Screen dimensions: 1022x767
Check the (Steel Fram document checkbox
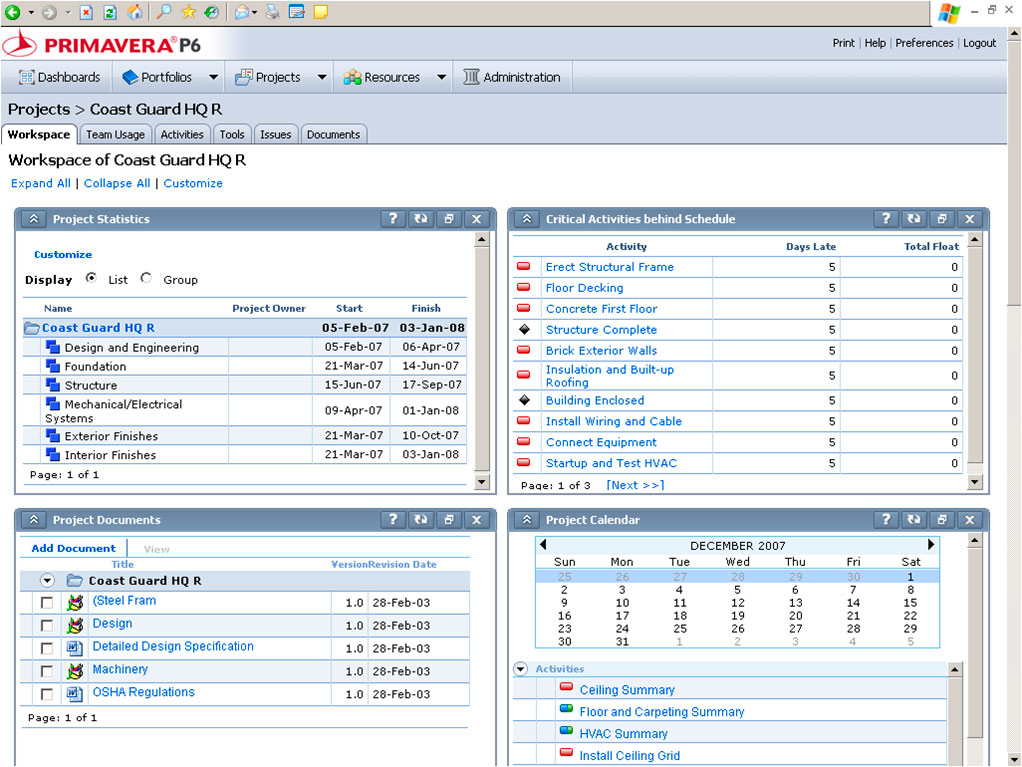tap(47, 603)
